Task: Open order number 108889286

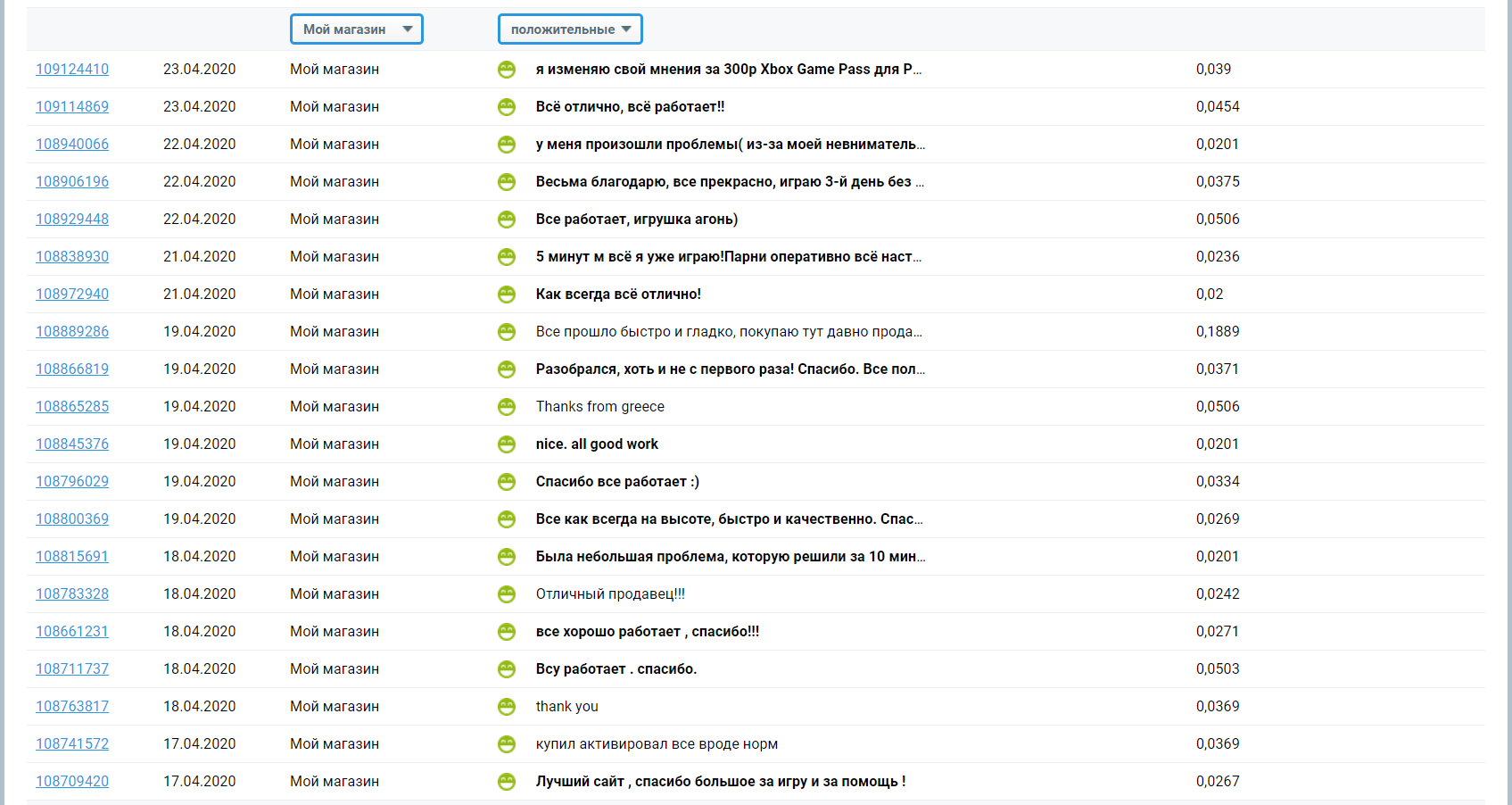Action: point(72,332)
